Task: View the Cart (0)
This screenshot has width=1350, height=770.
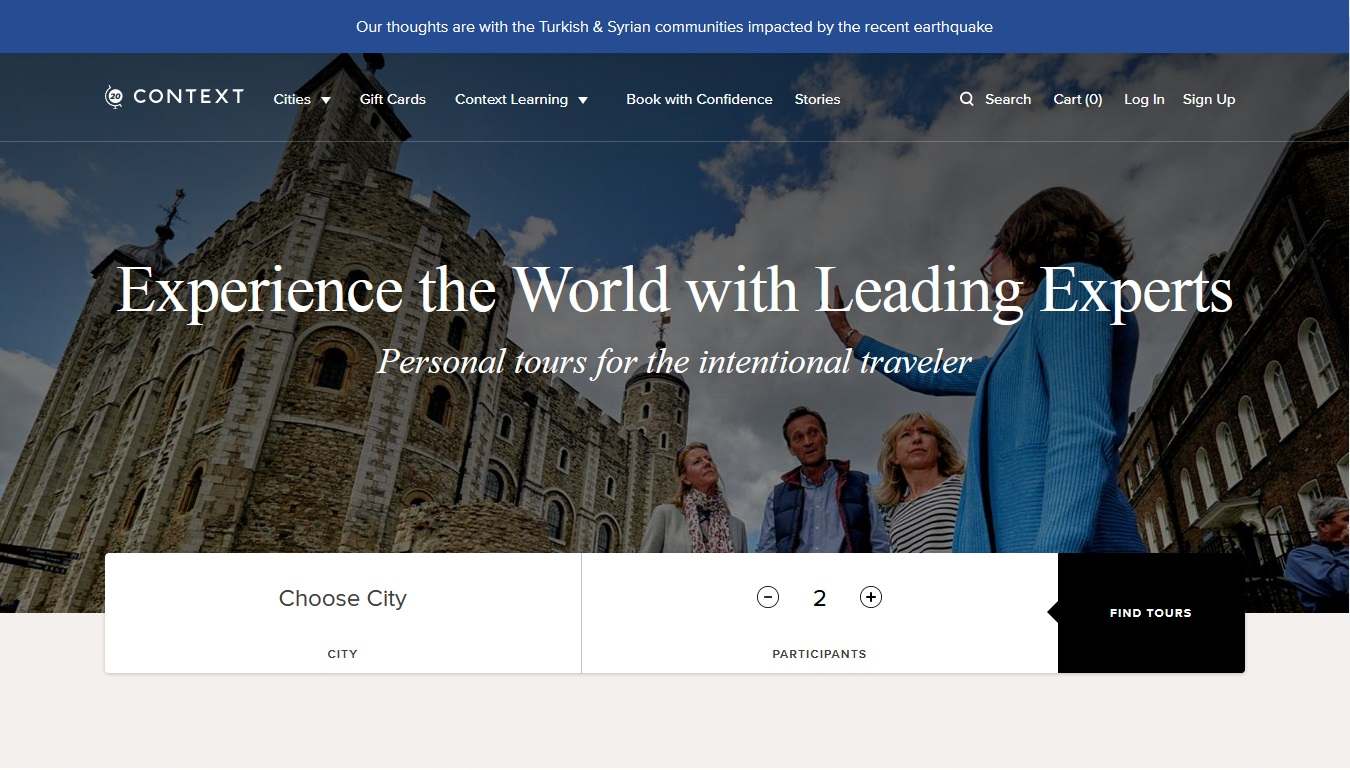Action: [x=1077, y=99]
